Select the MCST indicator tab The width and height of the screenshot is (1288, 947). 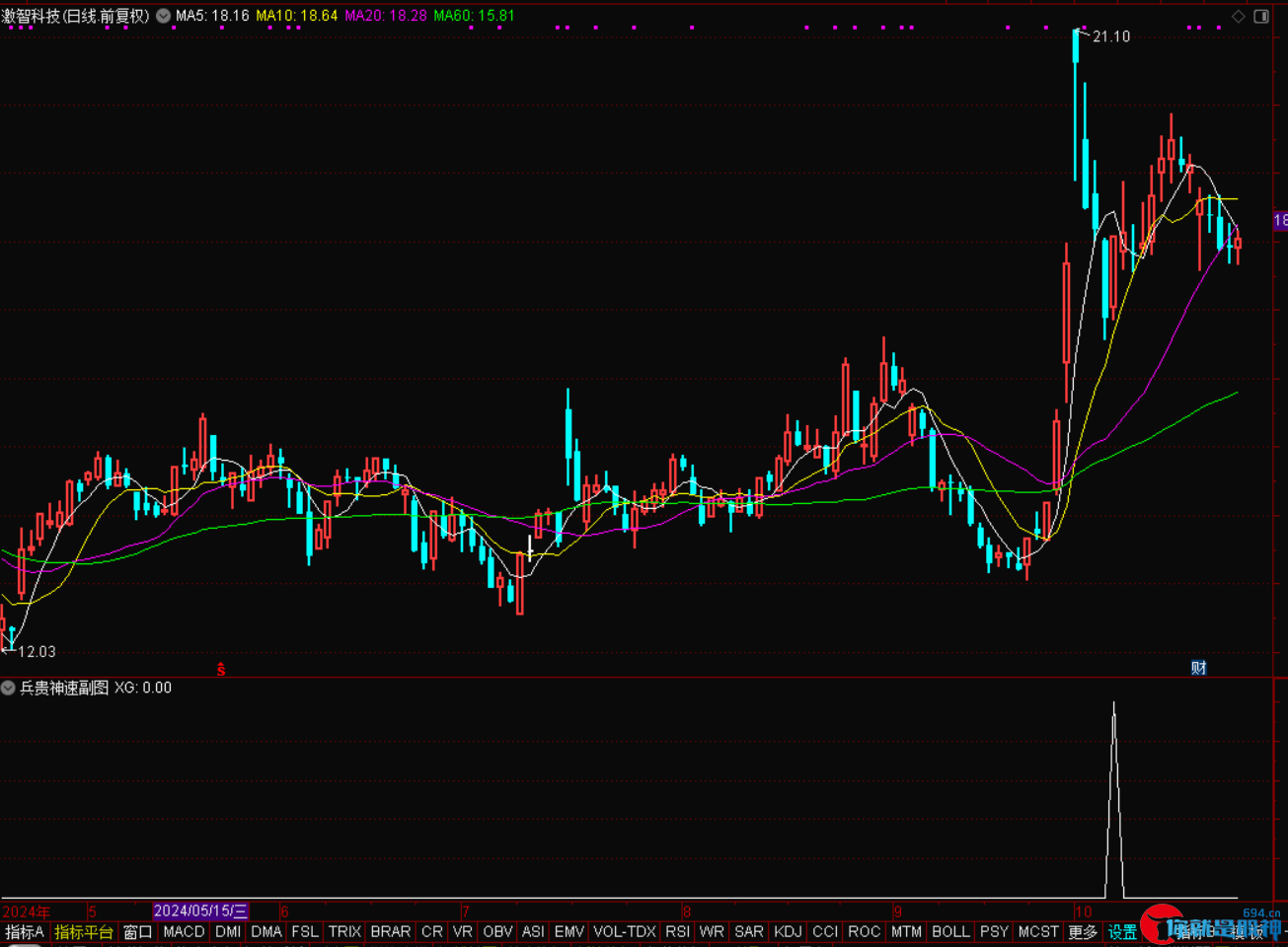coord(1038,931)
